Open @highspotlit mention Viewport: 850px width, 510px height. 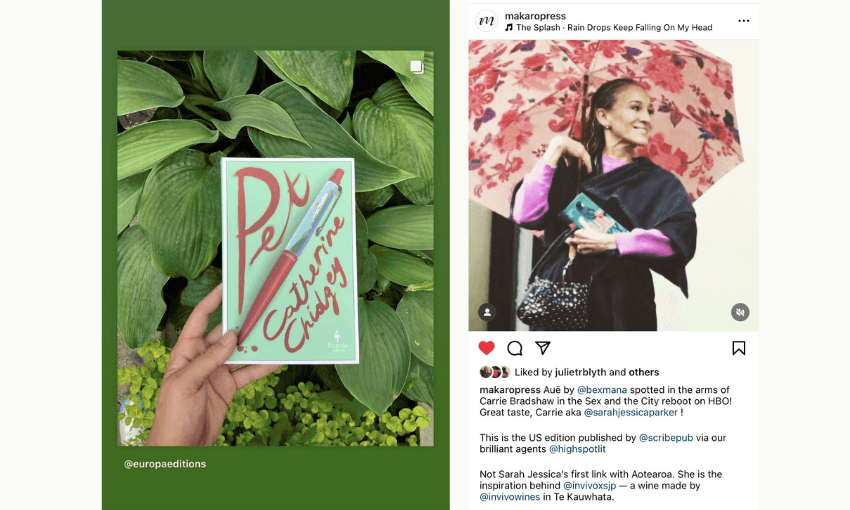[x=577, y=449]
